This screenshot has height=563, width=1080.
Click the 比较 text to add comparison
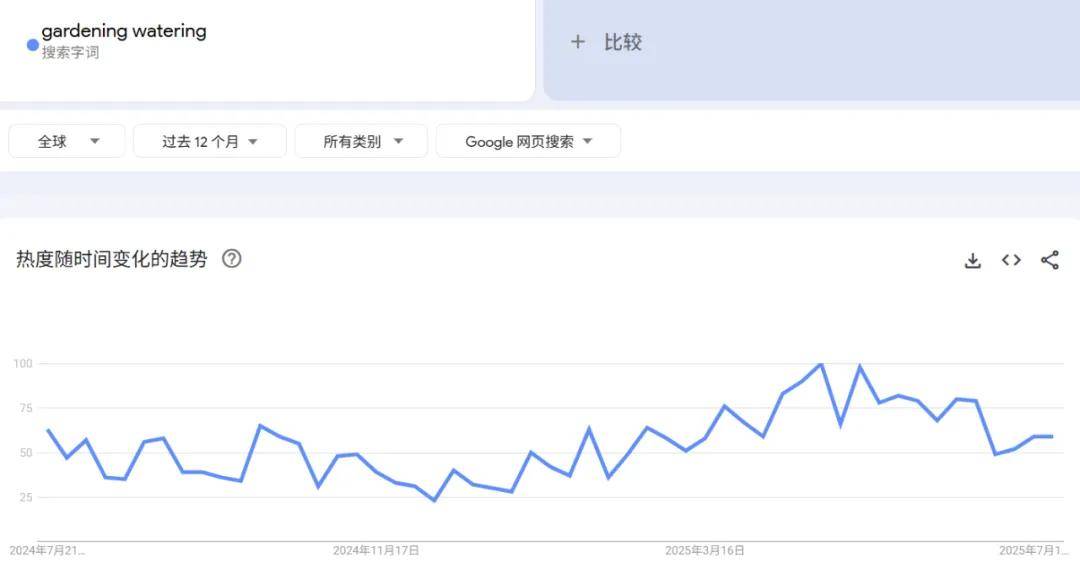(622, 42)
